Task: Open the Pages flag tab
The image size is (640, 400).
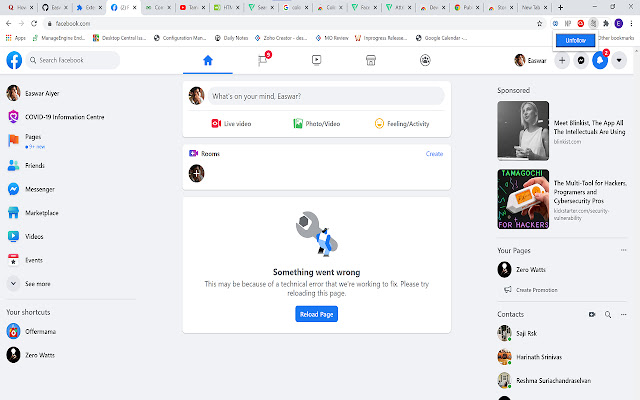Action: [x=262, y=61]
